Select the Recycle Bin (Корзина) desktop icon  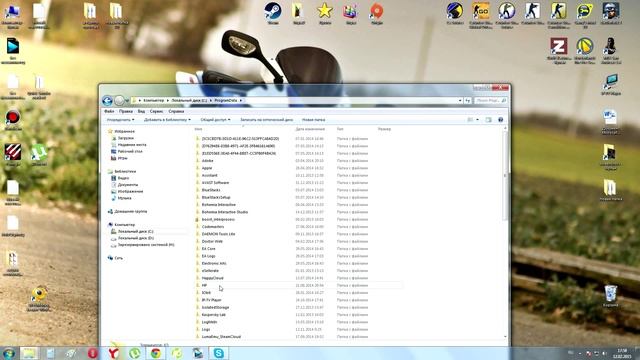point(611,296)
